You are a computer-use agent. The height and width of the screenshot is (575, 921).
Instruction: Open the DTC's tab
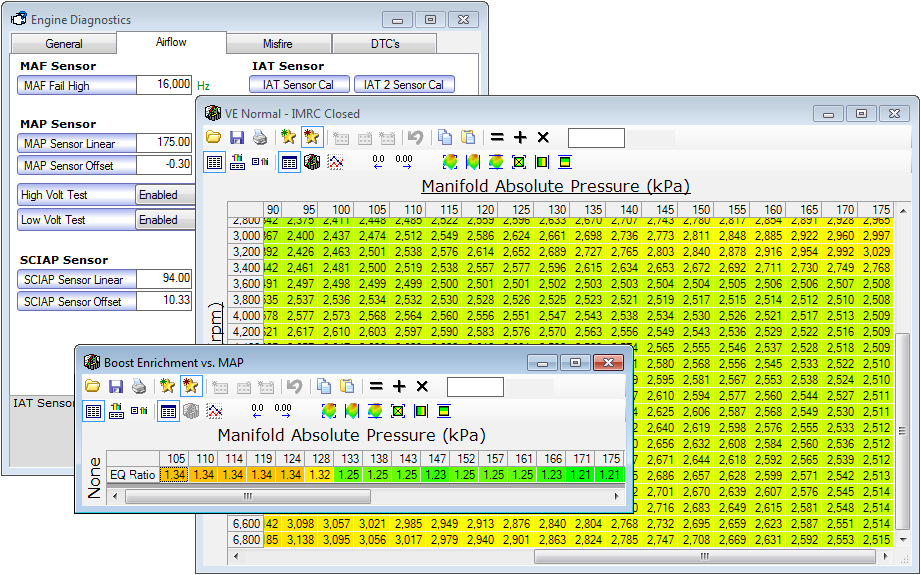385,44
